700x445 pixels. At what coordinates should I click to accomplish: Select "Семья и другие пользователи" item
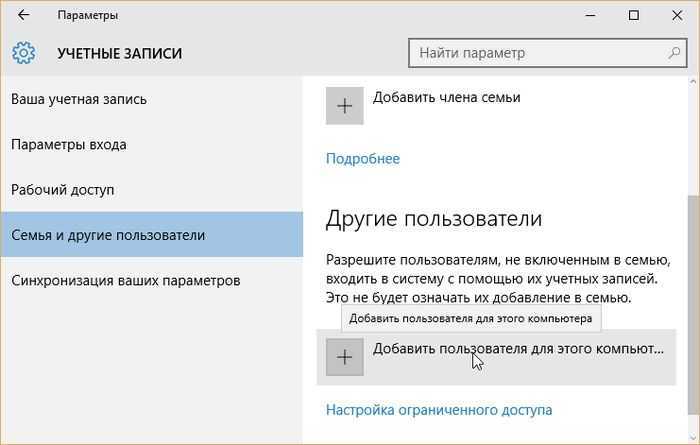tap(151, 235)
